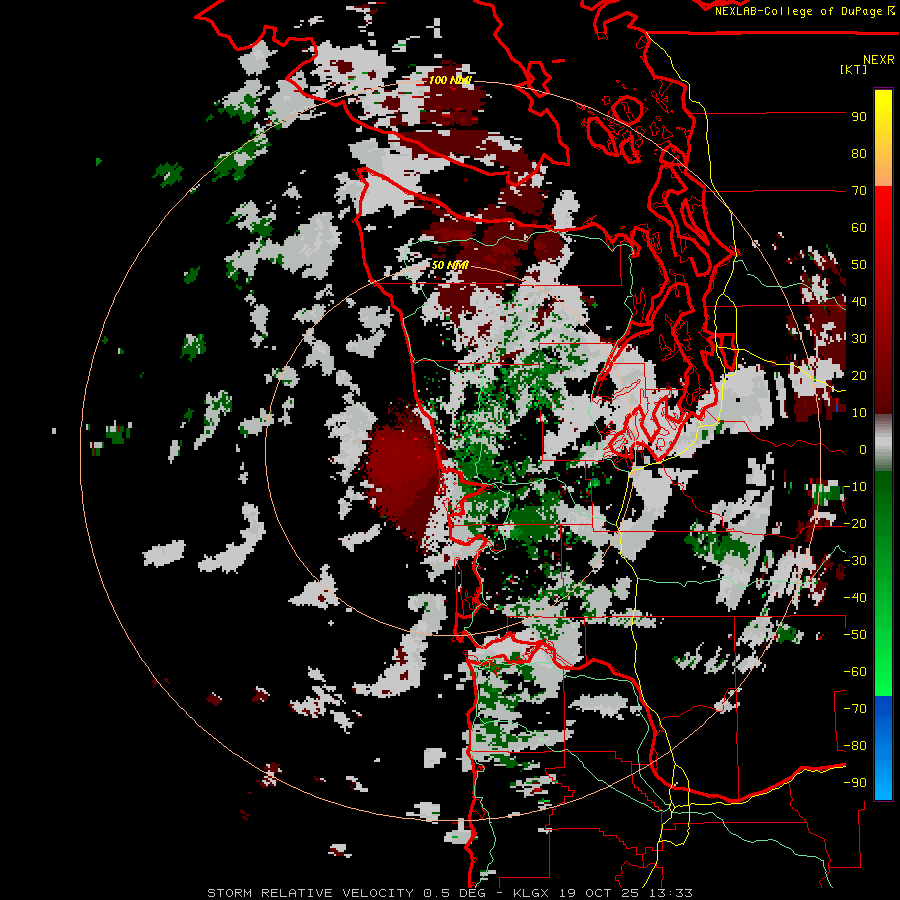Pick the blue segment of the color bar
The image size is (900, 900).
click(x=883, y=748)
